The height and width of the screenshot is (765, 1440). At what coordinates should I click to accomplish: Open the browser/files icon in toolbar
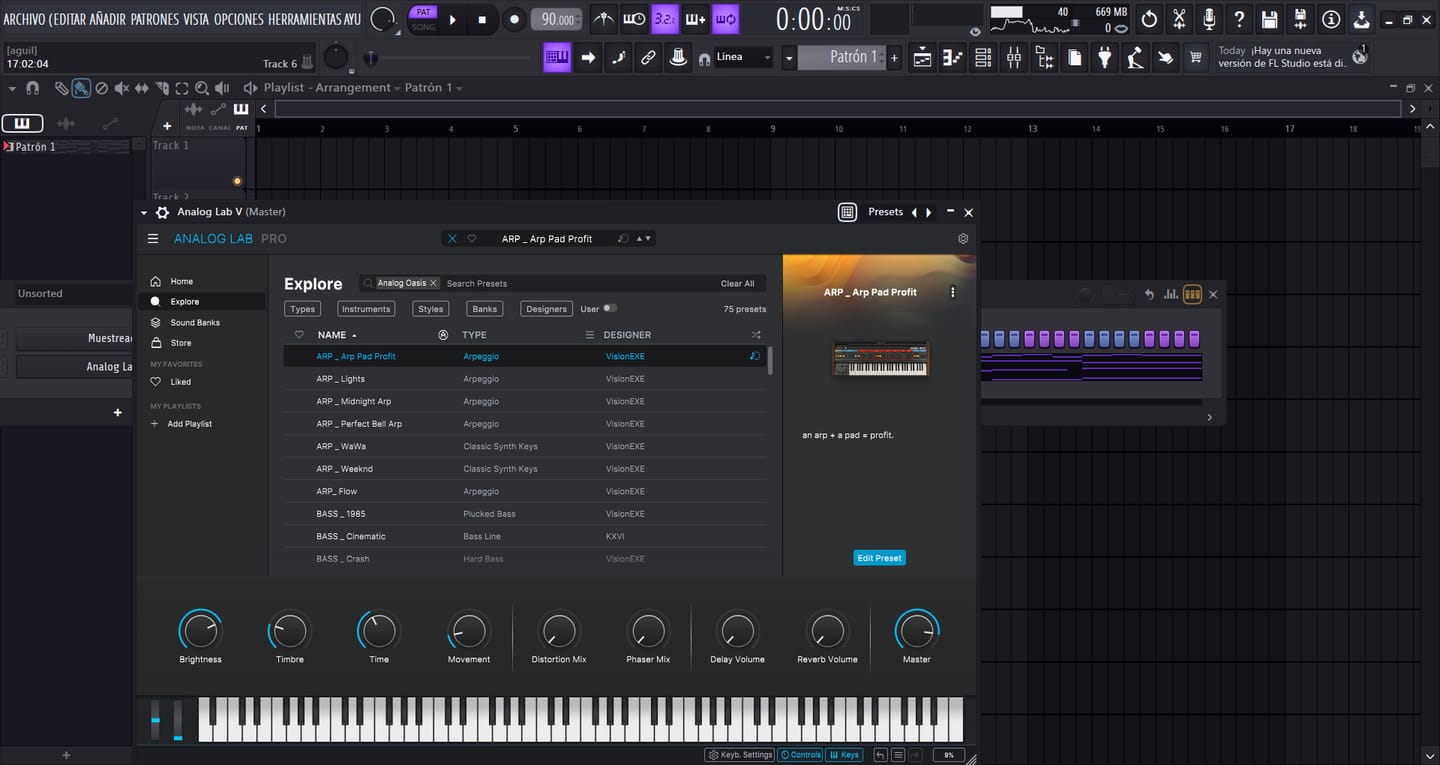tap(1045, 58)
